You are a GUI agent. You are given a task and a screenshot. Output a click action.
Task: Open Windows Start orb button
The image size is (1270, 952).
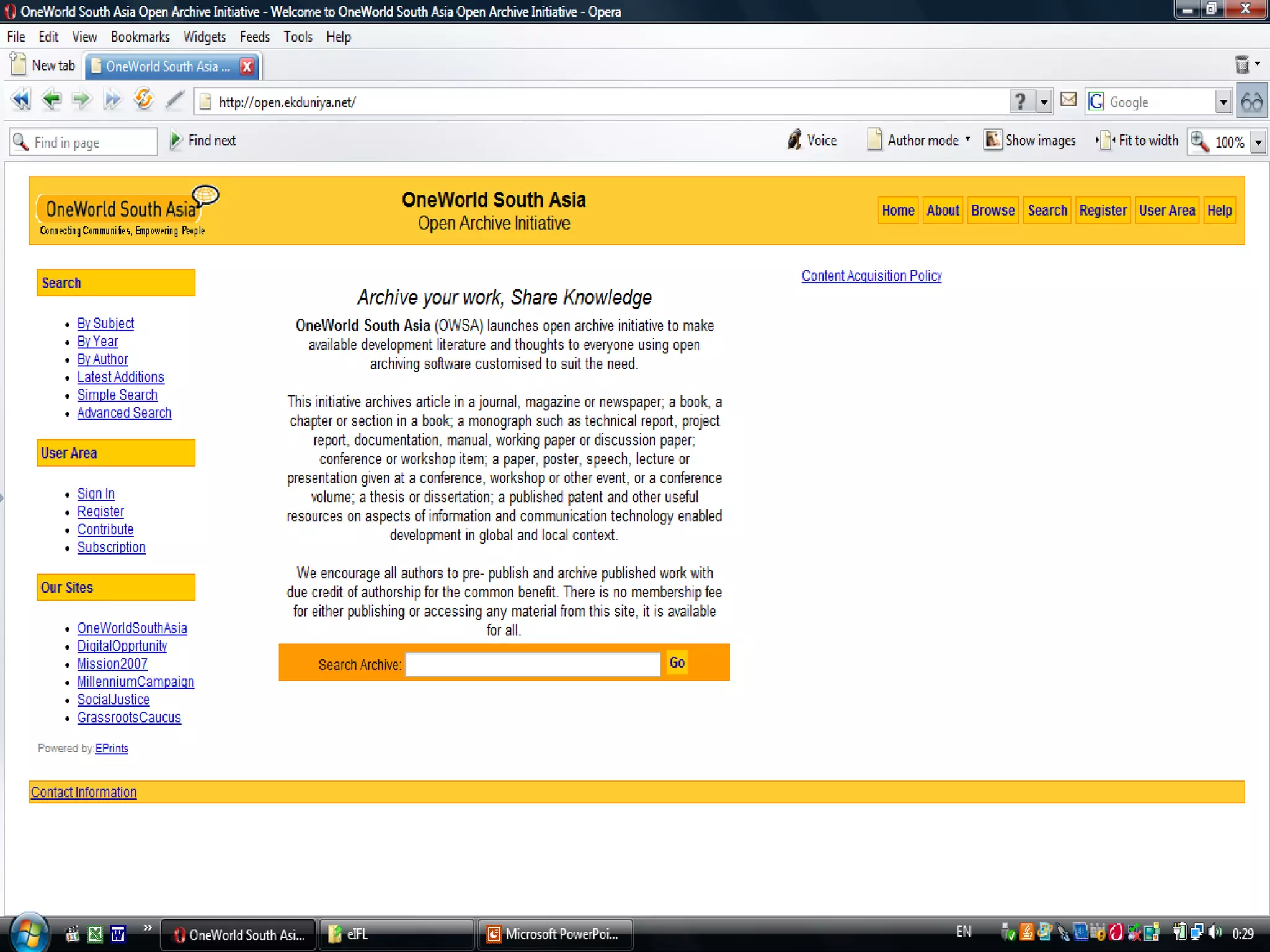pos(29,933)
